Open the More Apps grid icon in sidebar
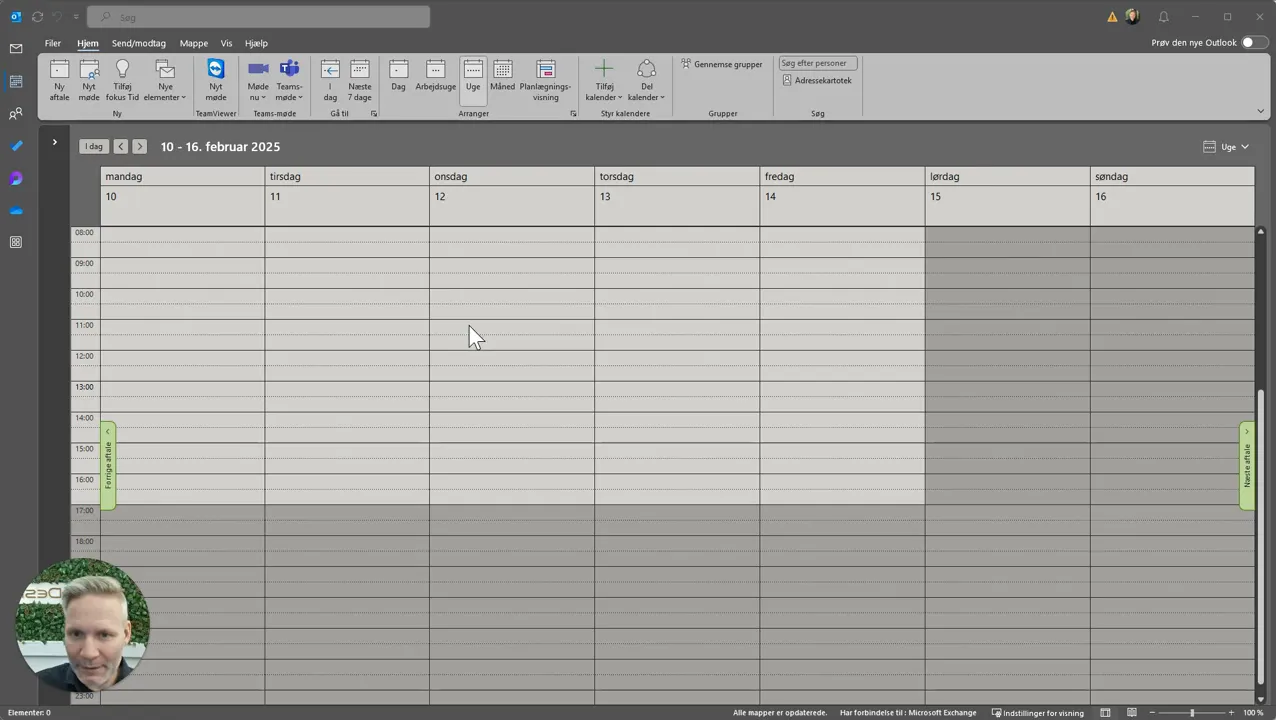The height and width of the screenshot is (720, 1276). (16, 242)
